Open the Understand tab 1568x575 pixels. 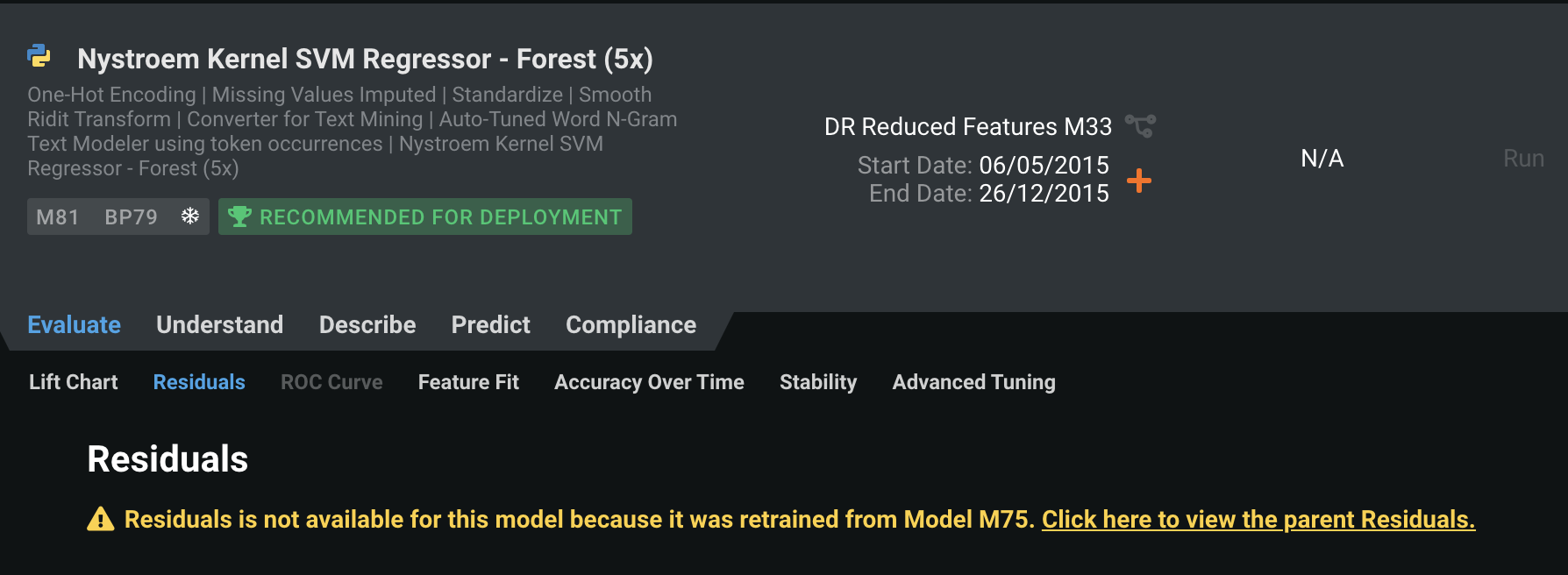pyautogui.click(x=219, y=325)
